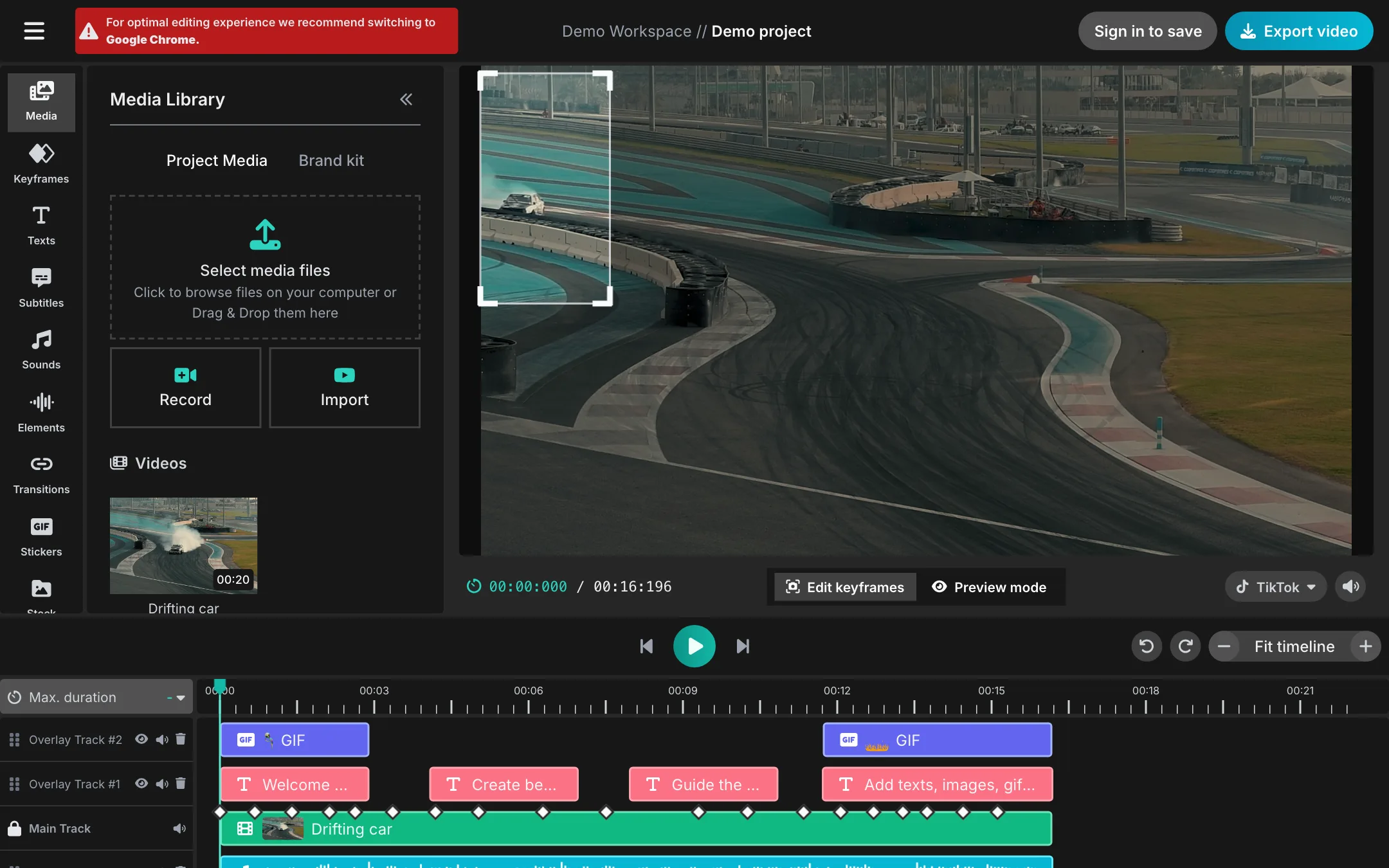This screenshot has width=1389, height=868.
Task: Hide Overlay Track #1 via eye icon
Action: pyautogui.click(x=141, y=784)
